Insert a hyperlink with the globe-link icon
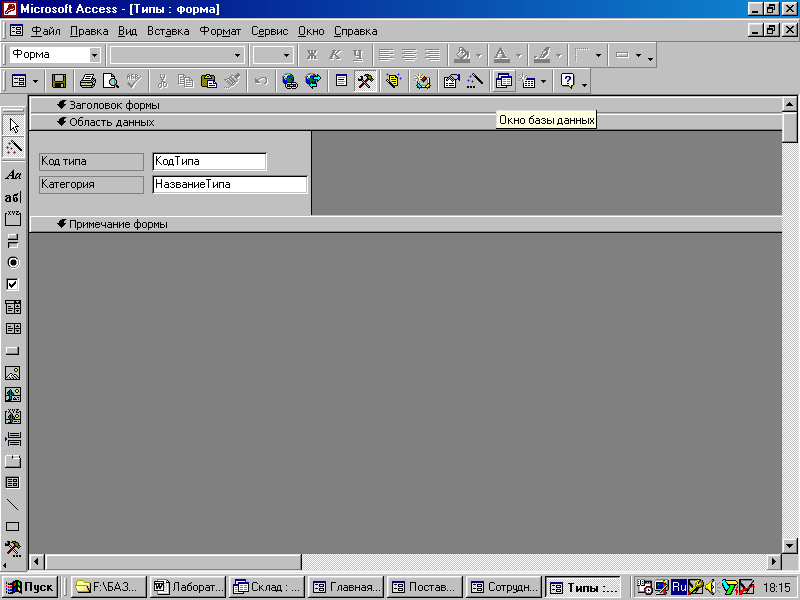Viewport: 800px width, 600px height. pyautogui.click(x=290, y=81)
